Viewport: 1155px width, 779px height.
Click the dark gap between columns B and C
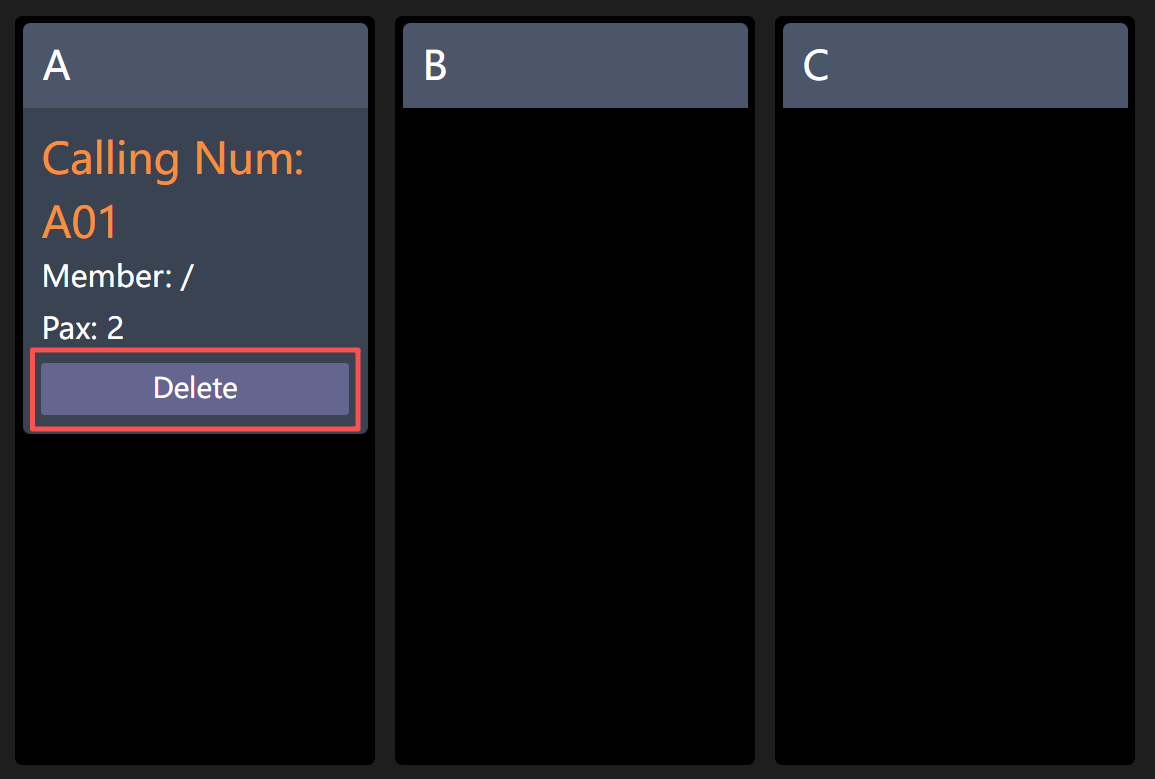(765, 400)
